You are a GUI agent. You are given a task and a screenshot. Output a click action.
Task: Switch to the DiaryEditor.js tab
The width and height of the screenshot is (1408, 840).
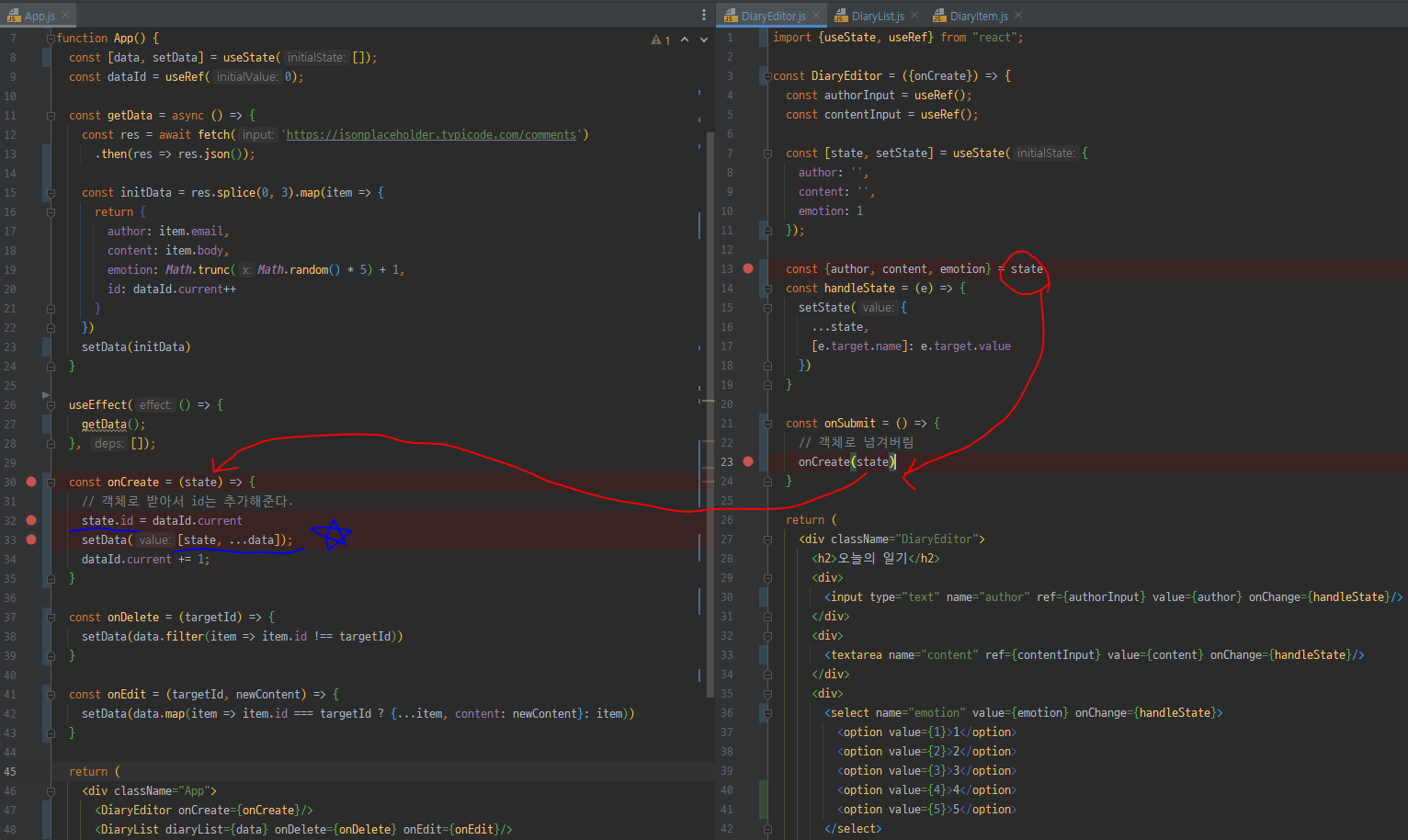click(773, 16)
